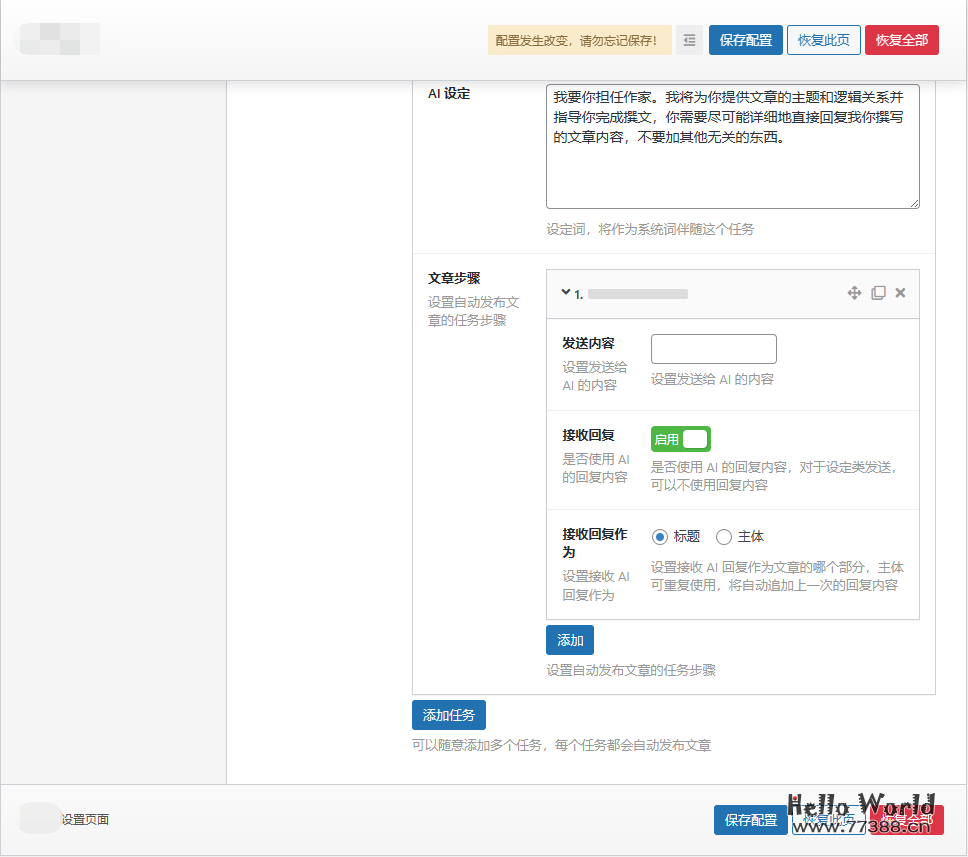Disable the 启用 toggle under 接收回复
Screen dimensions: 968x857
681,438
